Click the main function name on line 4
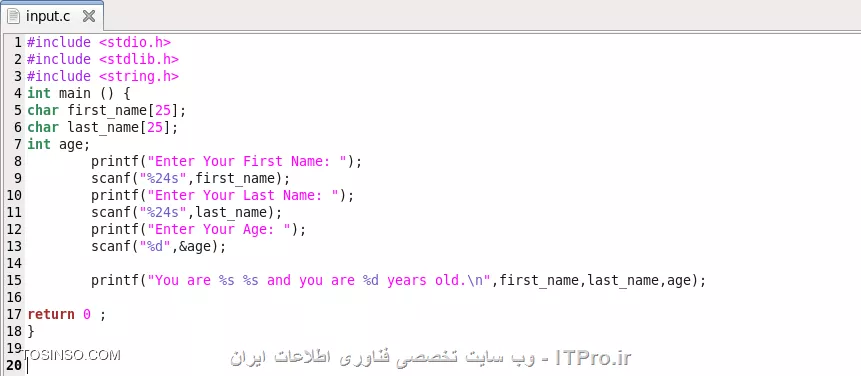 click(x=74, y=93)
